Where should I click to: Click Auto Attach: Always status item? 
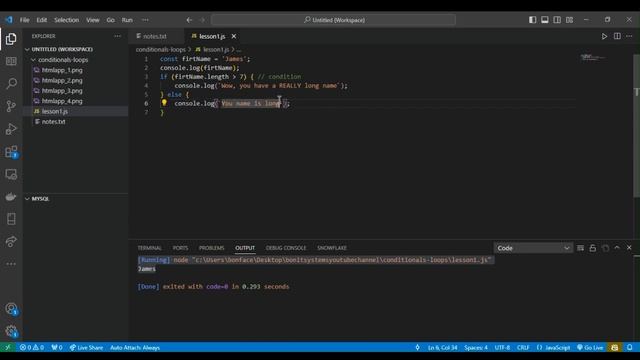click(x=135, y=347)
